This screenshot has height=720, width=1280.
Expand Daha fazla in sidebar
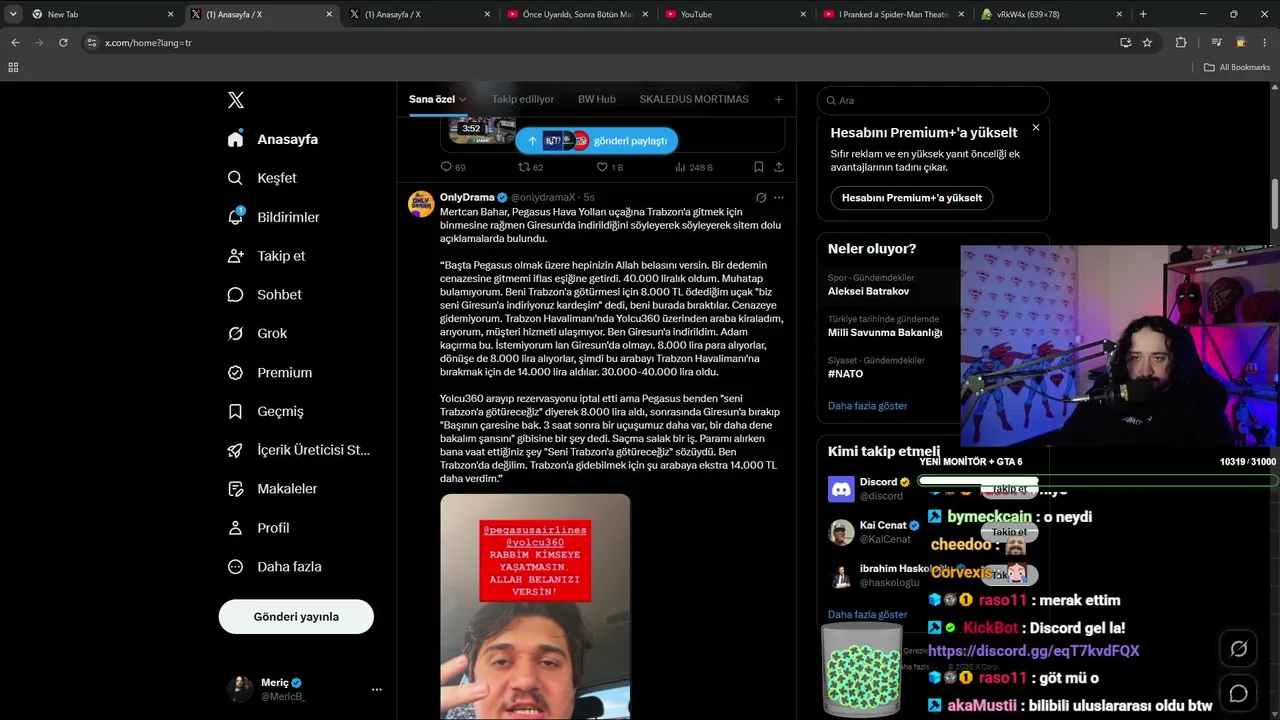point(274,567)
